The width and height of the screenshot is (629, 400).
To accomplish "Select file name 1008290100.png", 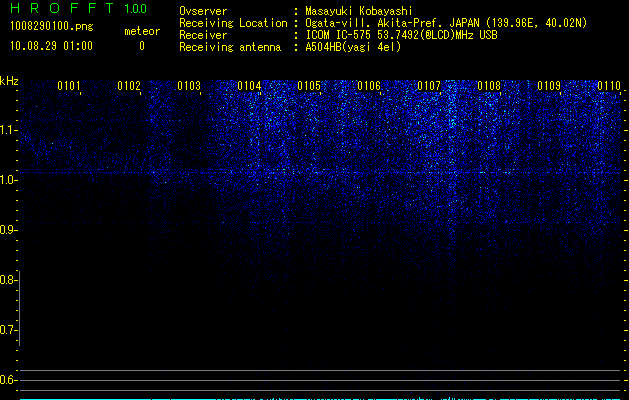I will coord(52,27).
